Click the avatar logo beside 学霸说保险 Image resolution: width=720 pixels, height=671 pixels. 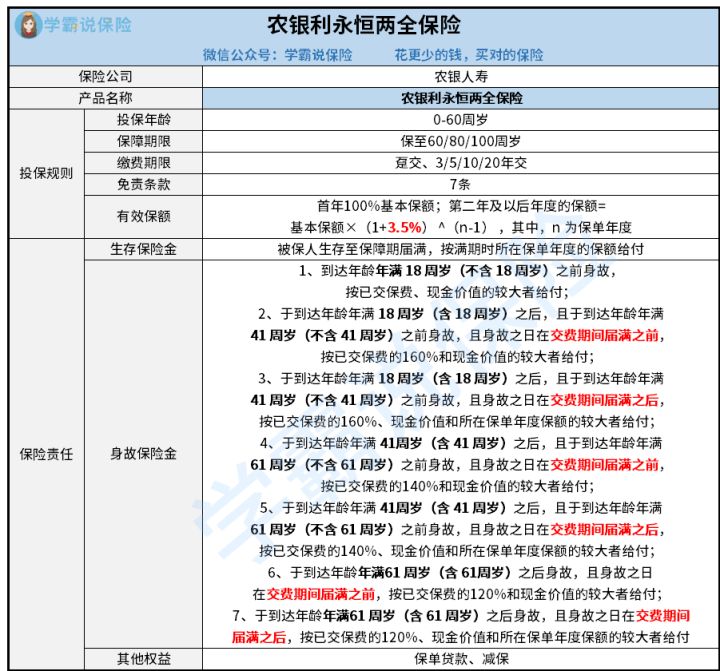[x=28, y=25]
